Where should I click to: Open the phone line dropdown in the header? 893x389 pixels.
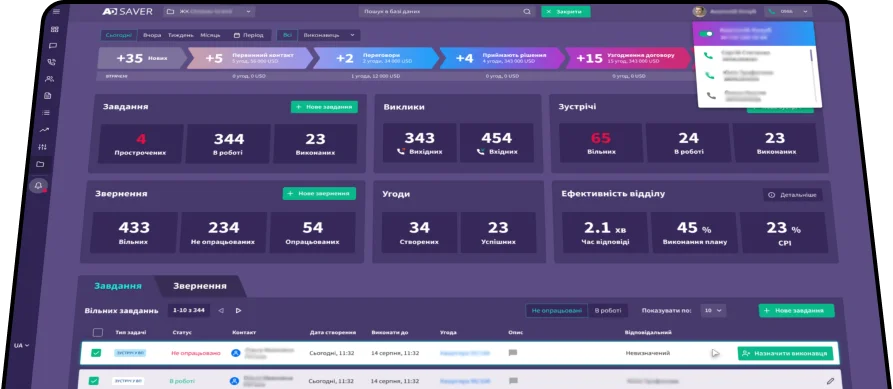point(788,11)
